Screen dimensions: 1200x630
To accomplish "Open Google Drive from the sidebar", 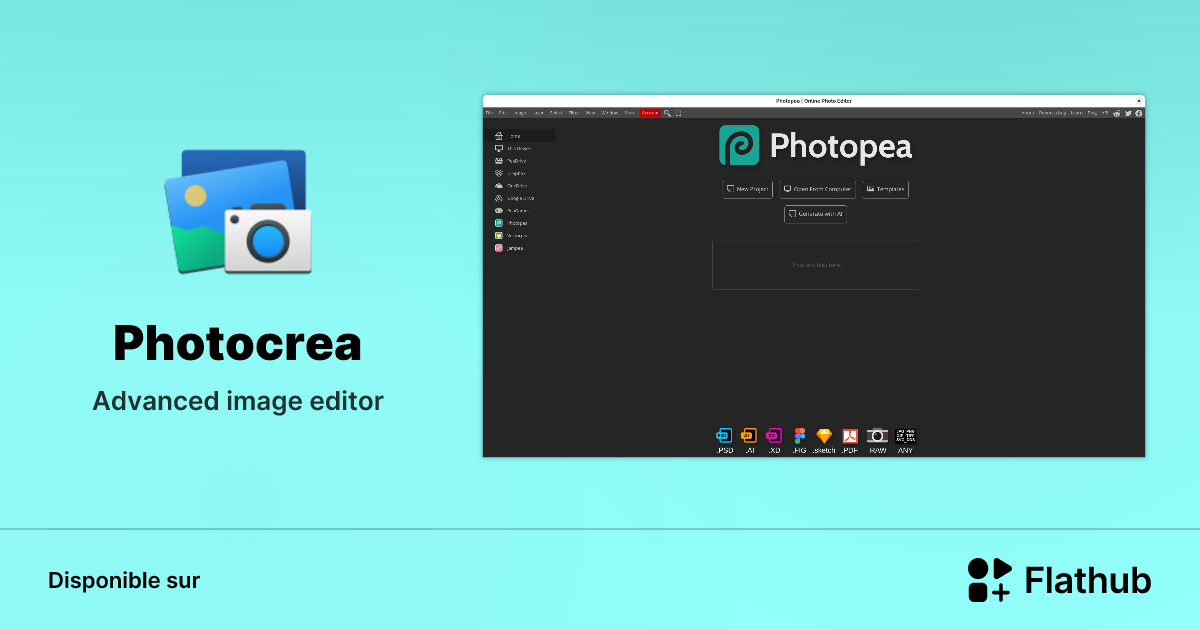I will pos(518,198).
